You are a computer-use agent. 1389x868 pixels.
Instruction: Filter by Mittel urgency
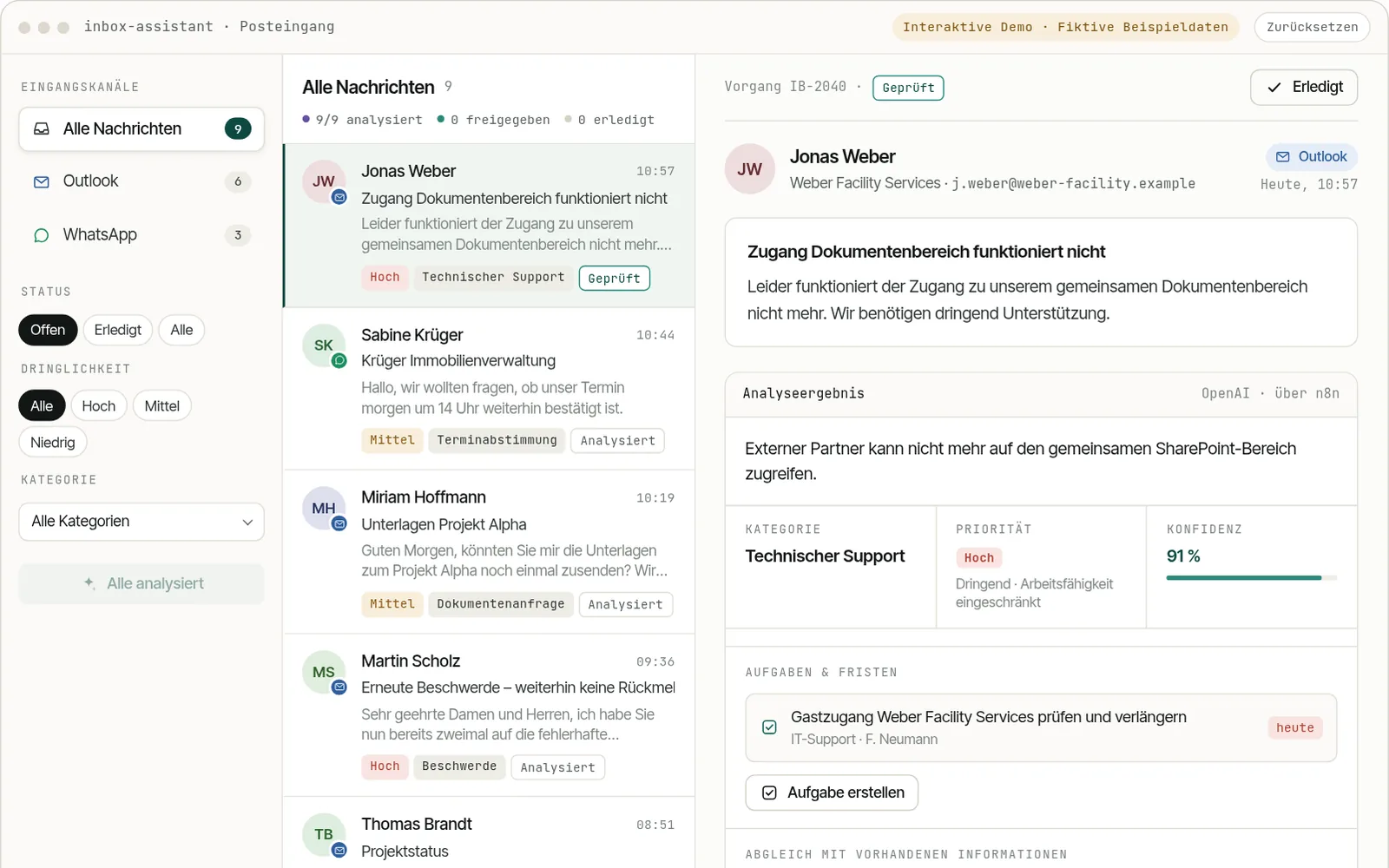click(x=162, y=406)
